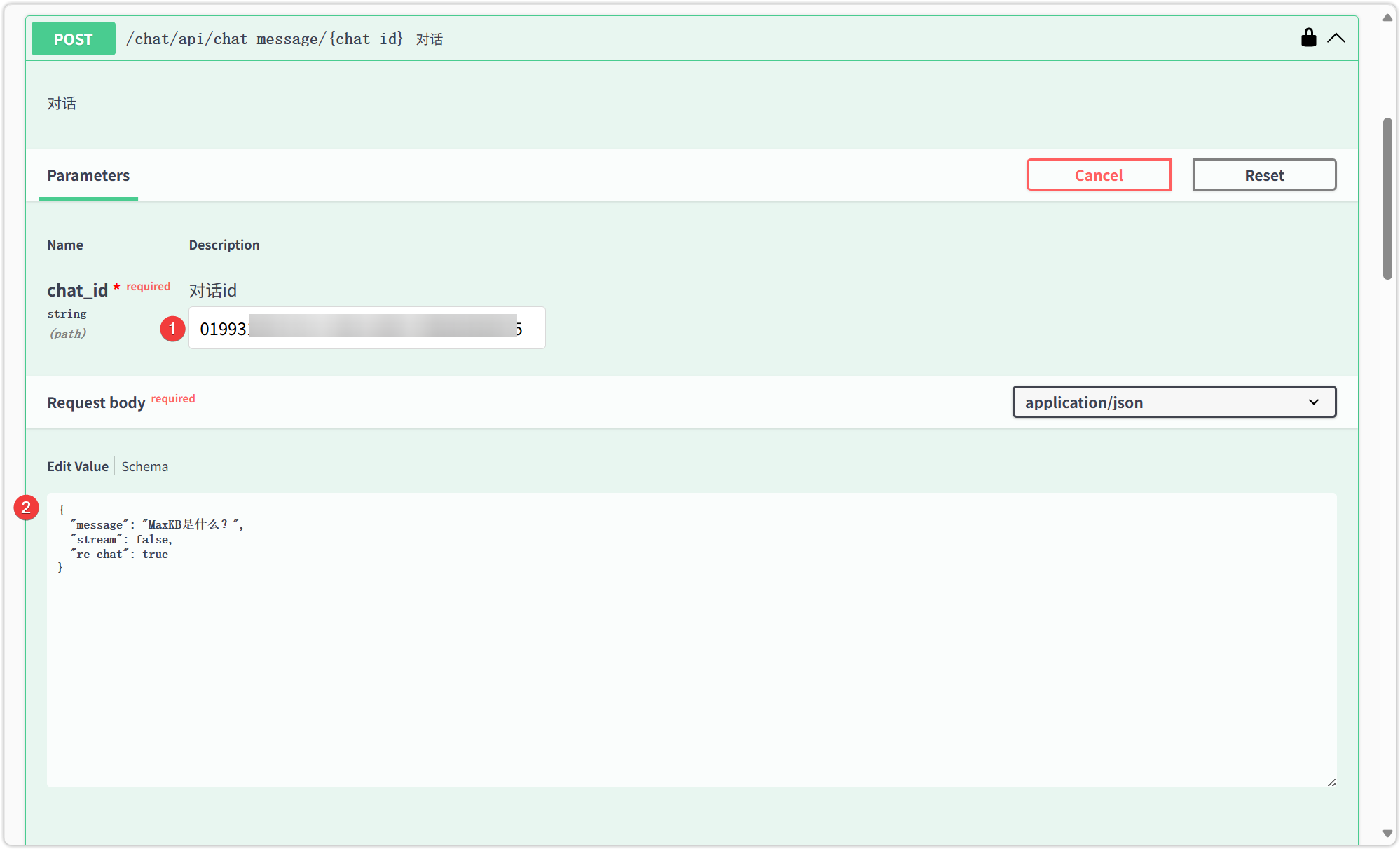This screenshot has height=849, width=1400.
Task: Select the Edit Value tab
Action: (x=78, y=467)
